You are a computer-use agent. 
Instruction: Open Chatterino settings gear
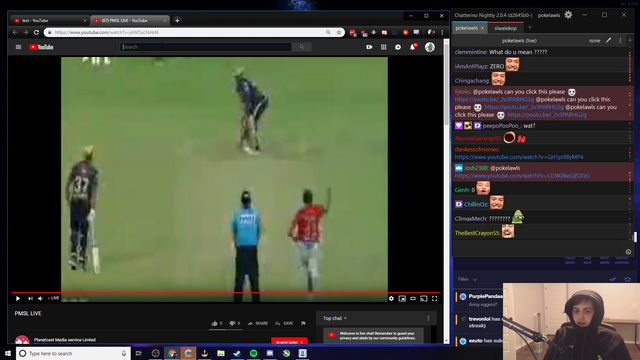pyautogui.click(x=568, y=15)
